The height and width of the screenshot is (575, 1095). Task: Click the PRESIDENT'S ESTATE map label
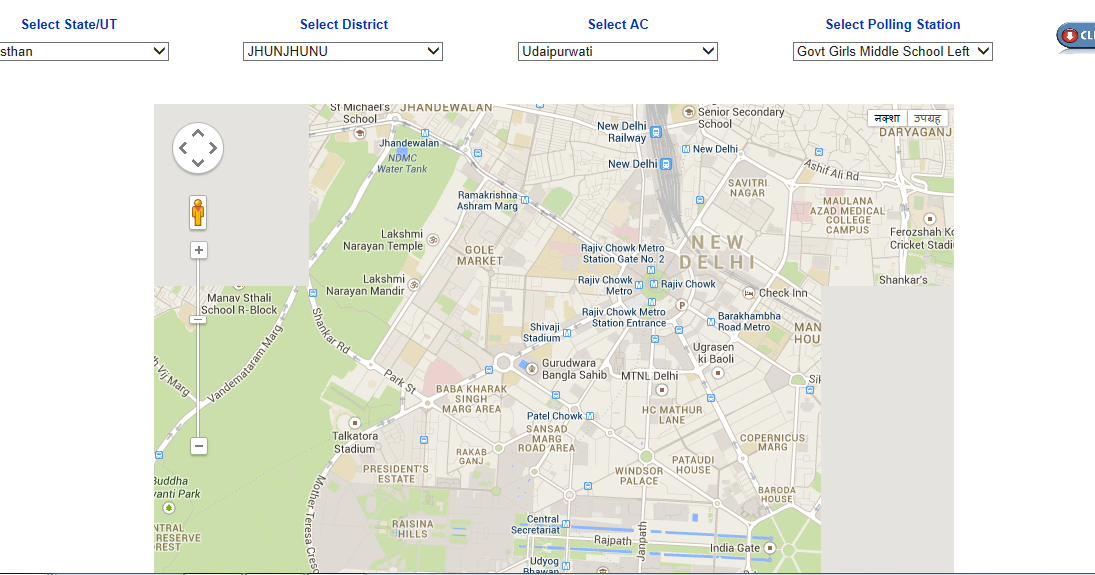tap(396, 474)
